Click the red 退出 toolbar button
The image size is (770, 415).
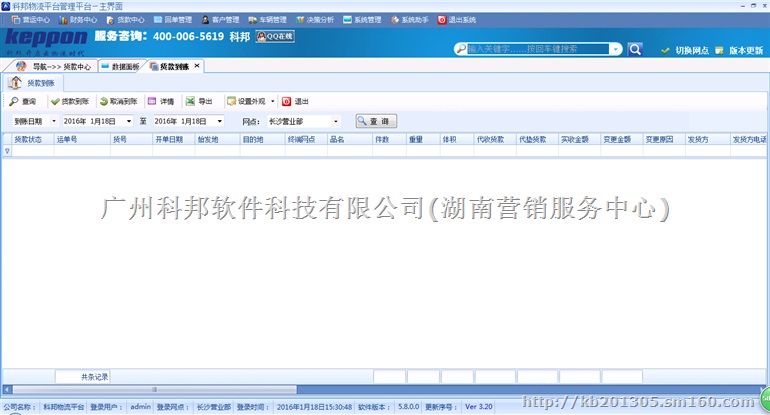[295, 101]
